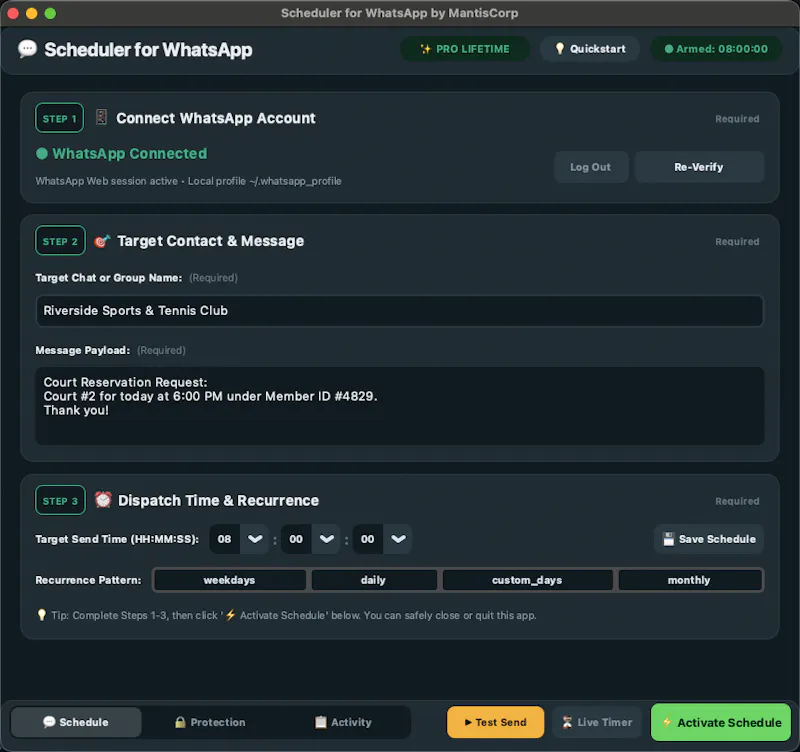This screenshot has width=800, height=752.
Task: Open the Quickstart guide
Action: point(590,49)
